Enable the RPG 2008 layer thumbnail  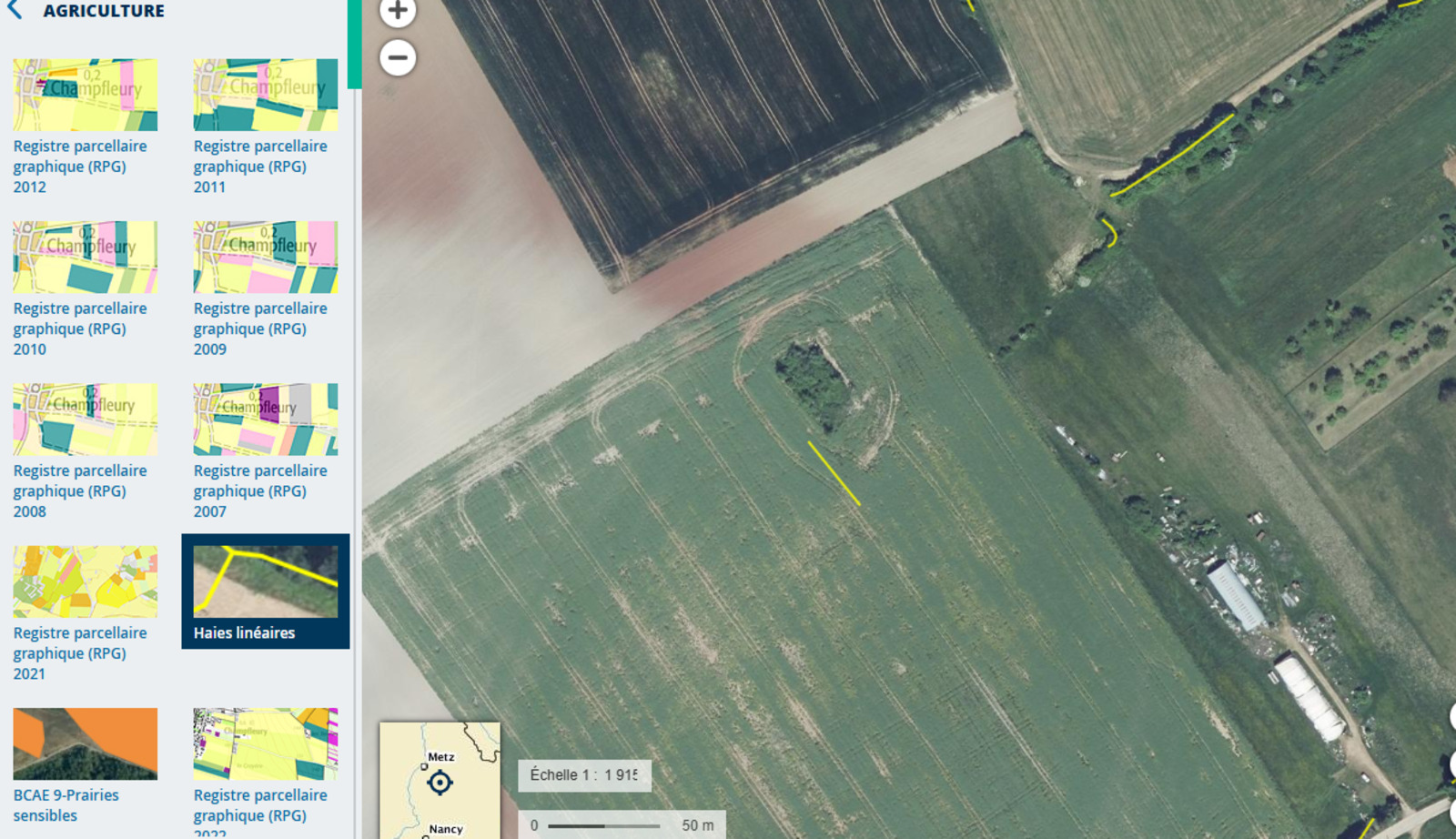click(x=85, y=419)
